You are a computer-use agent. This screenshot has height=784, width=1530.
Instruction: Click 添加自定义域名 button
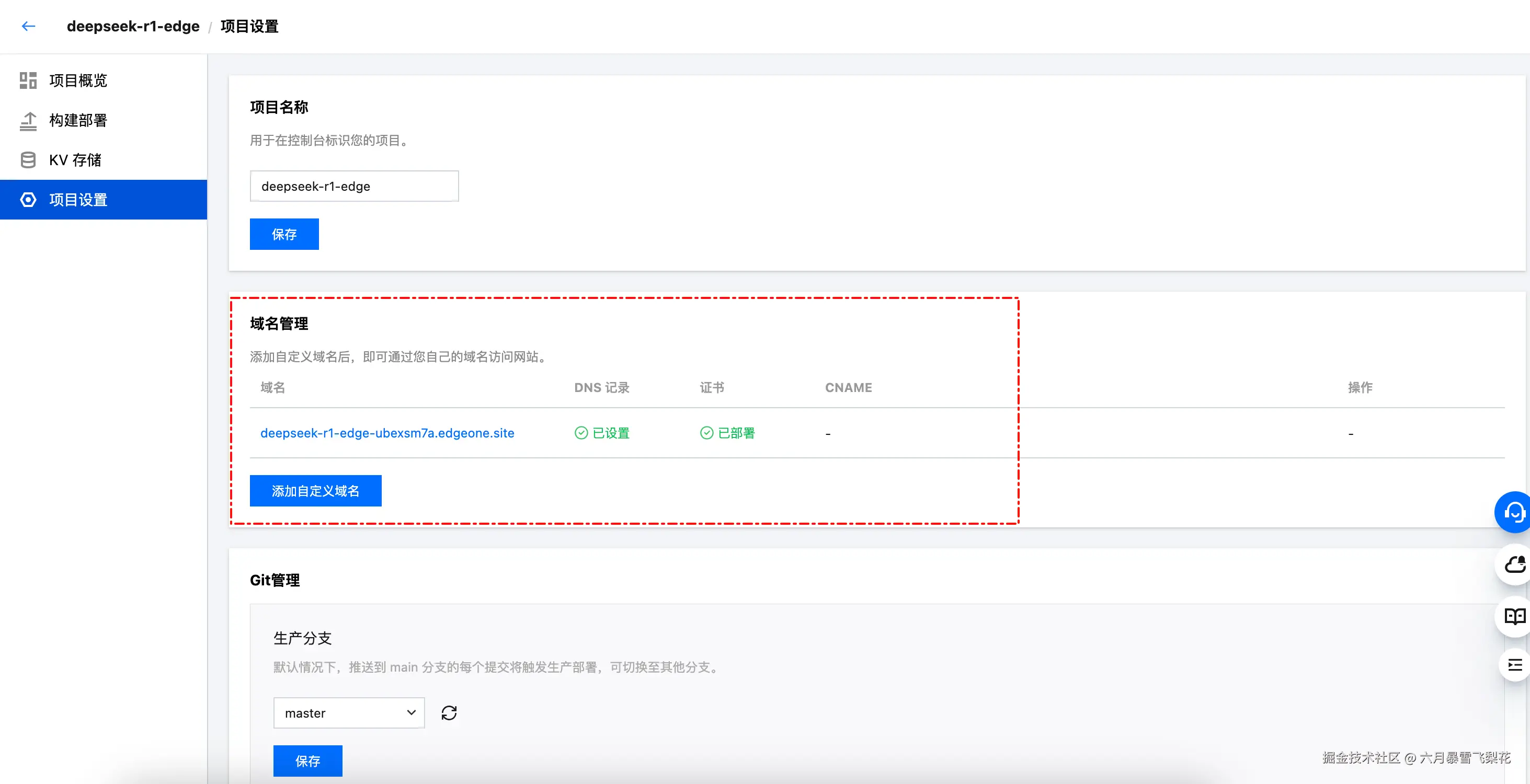[x=315, y=491]
